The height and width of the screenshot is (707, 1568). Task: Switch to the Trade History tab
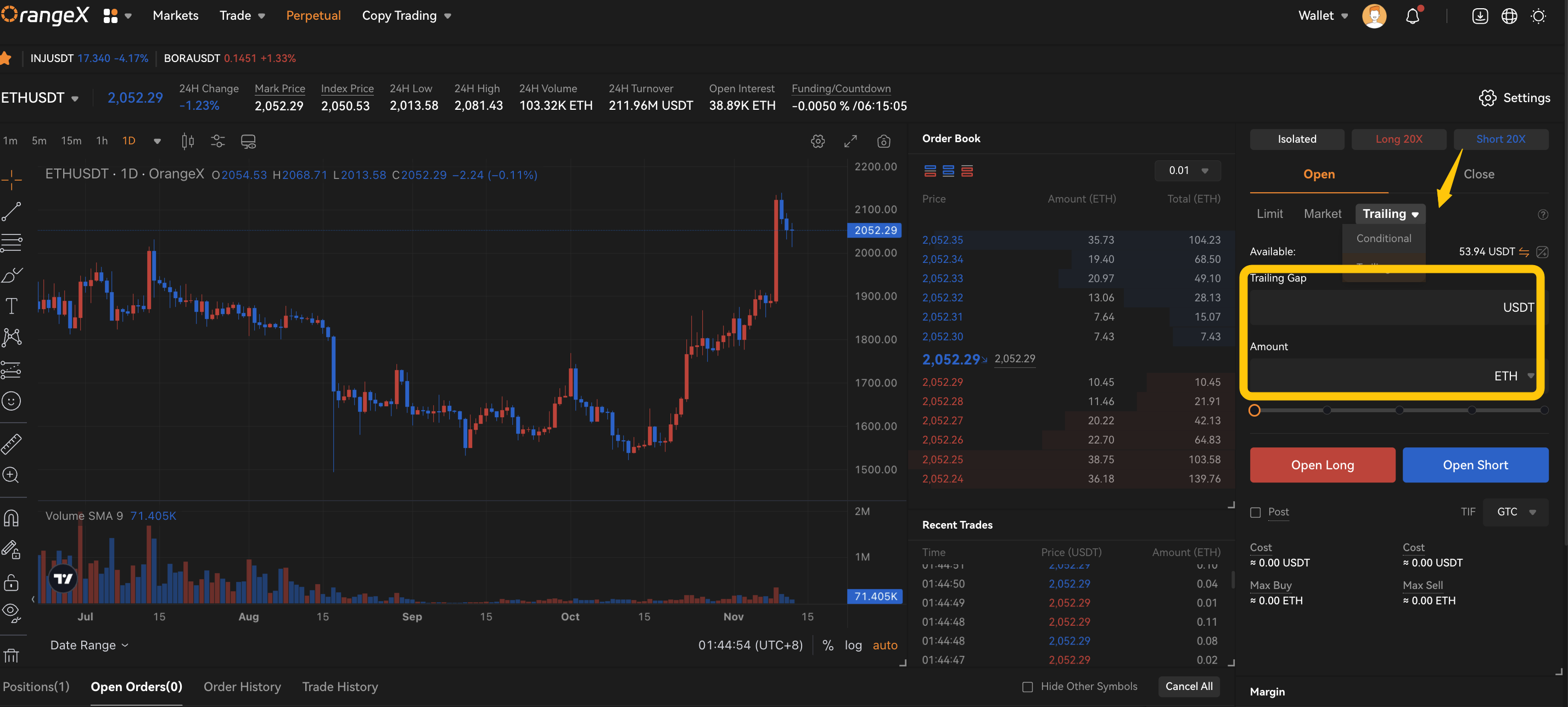pos(340,687)
